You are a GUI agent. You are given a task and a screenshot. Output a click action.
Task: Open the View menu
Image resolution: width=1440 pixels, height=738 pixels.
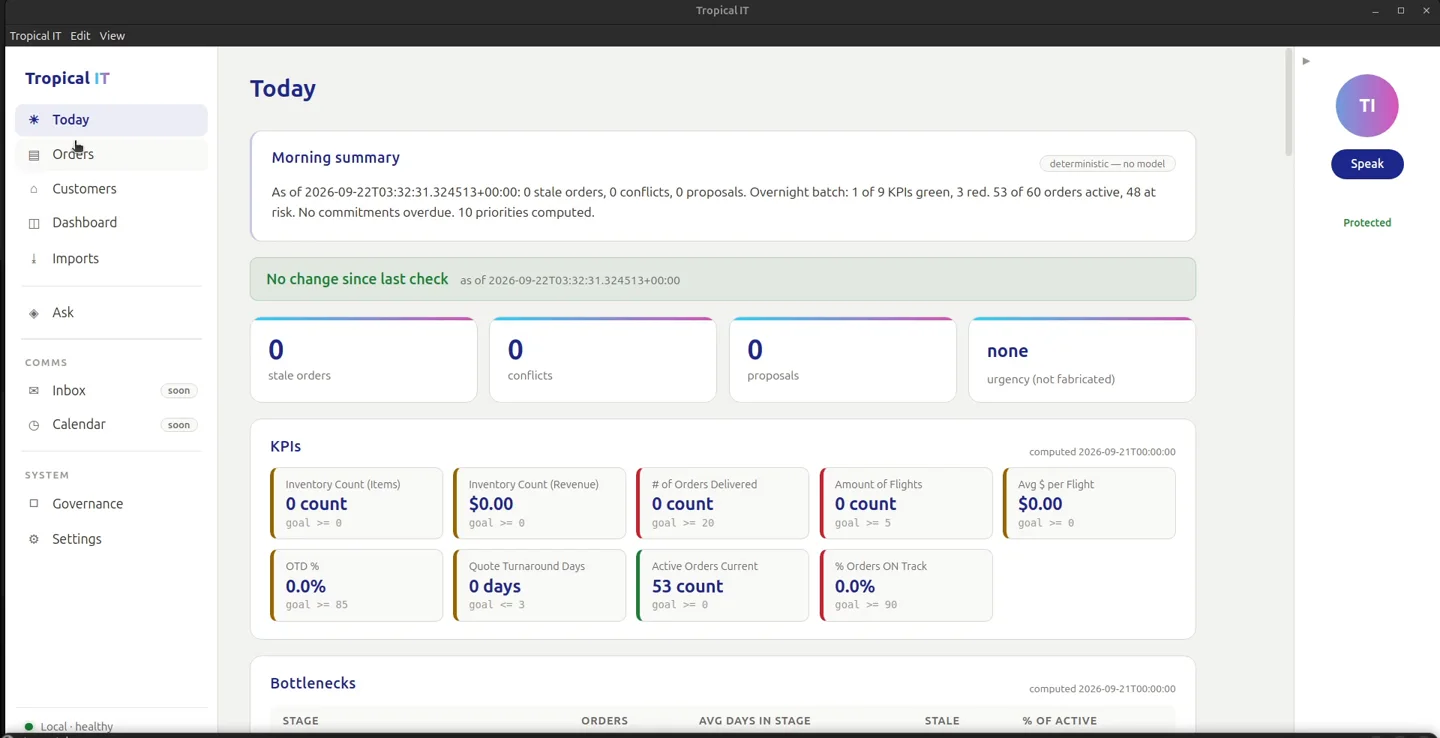112,36
